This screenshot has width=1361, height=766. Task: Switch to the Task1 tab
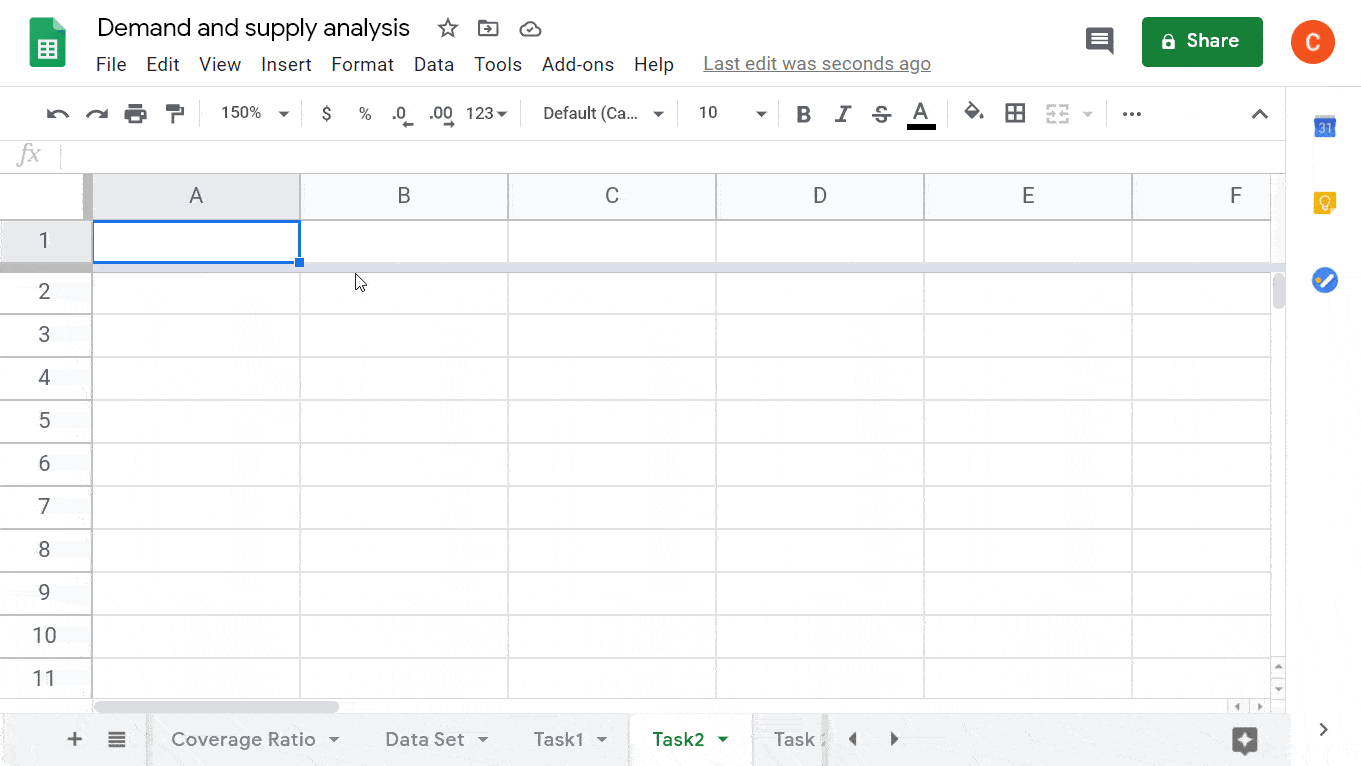(558, 739)
